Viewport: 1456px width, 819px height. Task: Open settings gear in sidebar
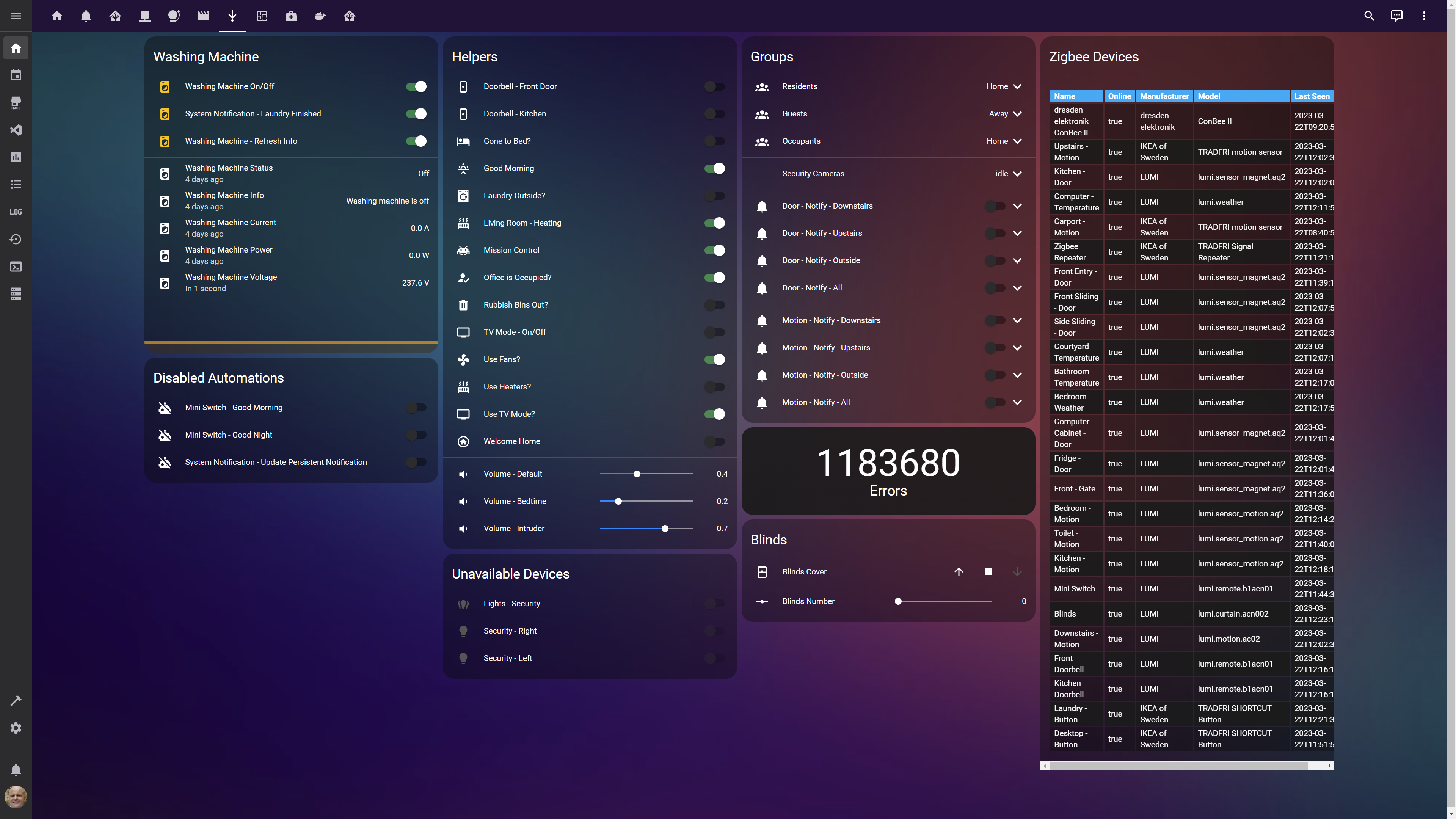pyautogui.click(x=16, y=728)
